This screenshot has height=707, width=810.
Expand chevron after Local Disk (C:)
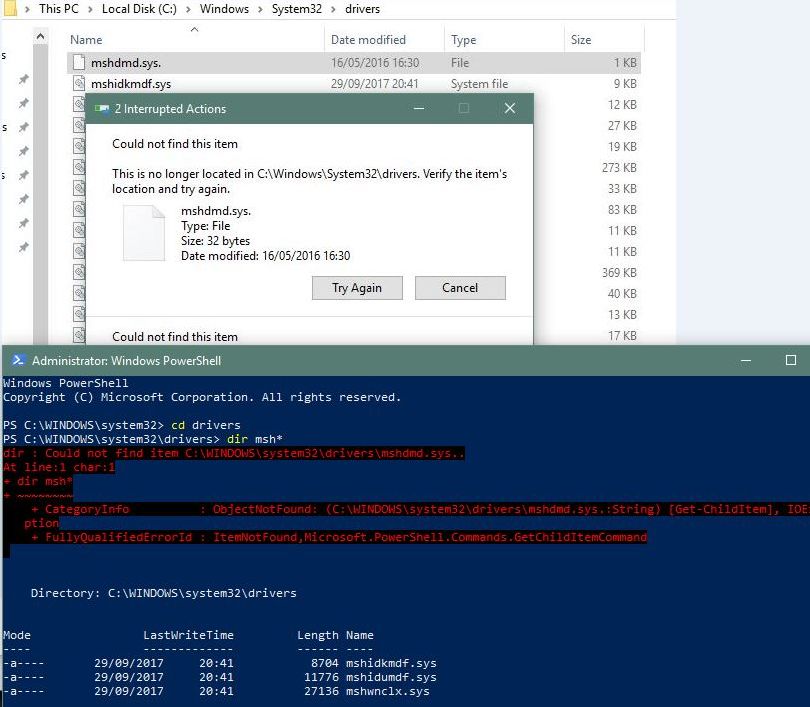click(189, 9)
